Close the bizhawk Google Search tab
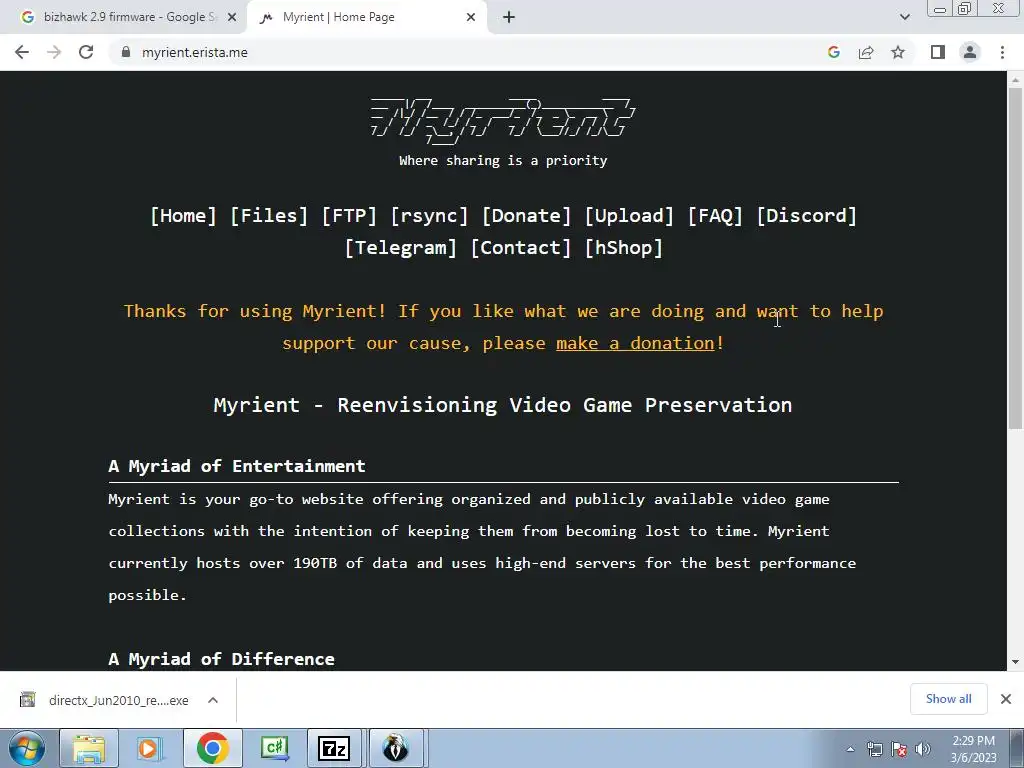This screenshot has height=768, width=1024. tap(232, 18)
